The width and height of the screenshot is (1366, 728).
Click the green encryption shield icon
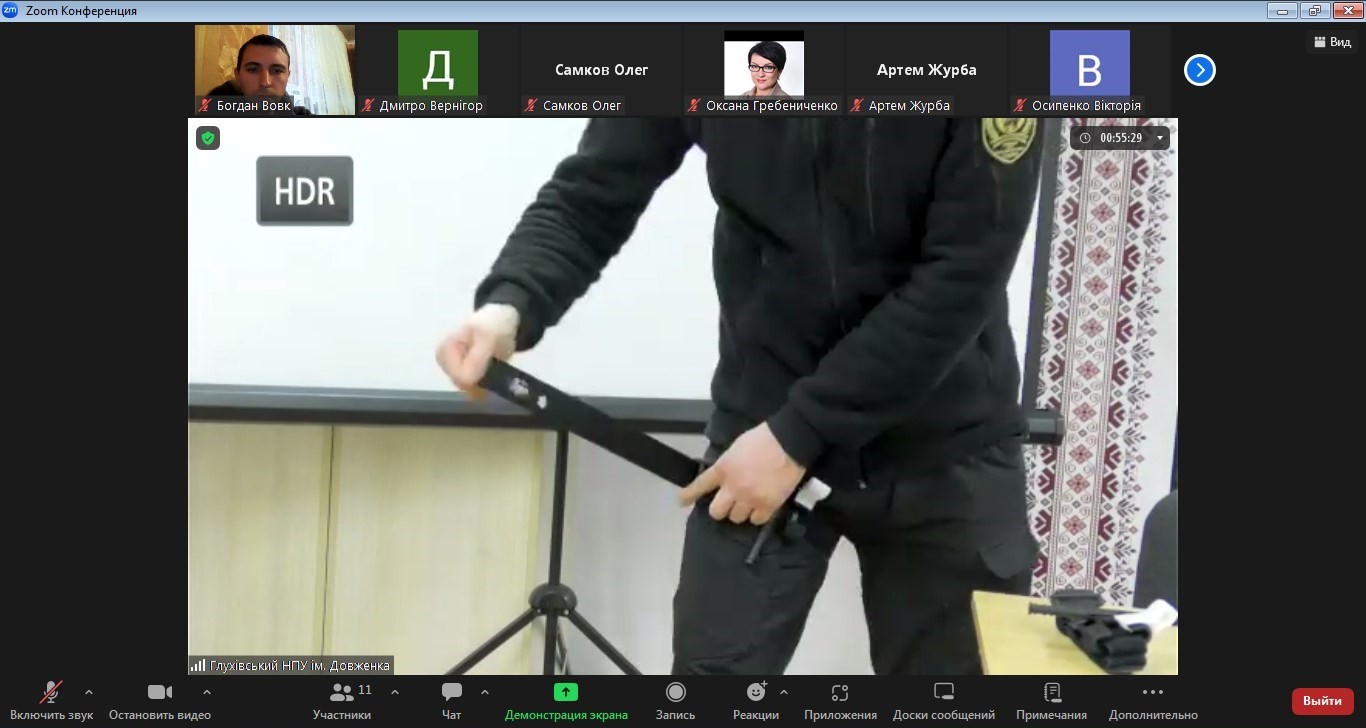click(208, 138)
